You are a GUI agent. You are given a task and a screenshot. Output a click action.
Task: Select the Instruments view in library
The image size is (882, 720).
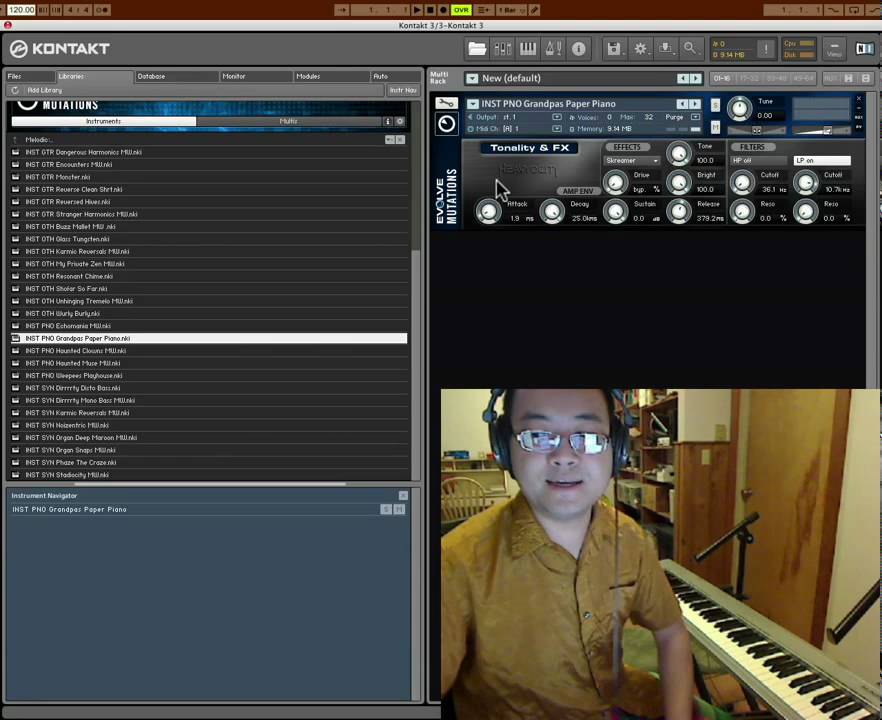point(104,122)
